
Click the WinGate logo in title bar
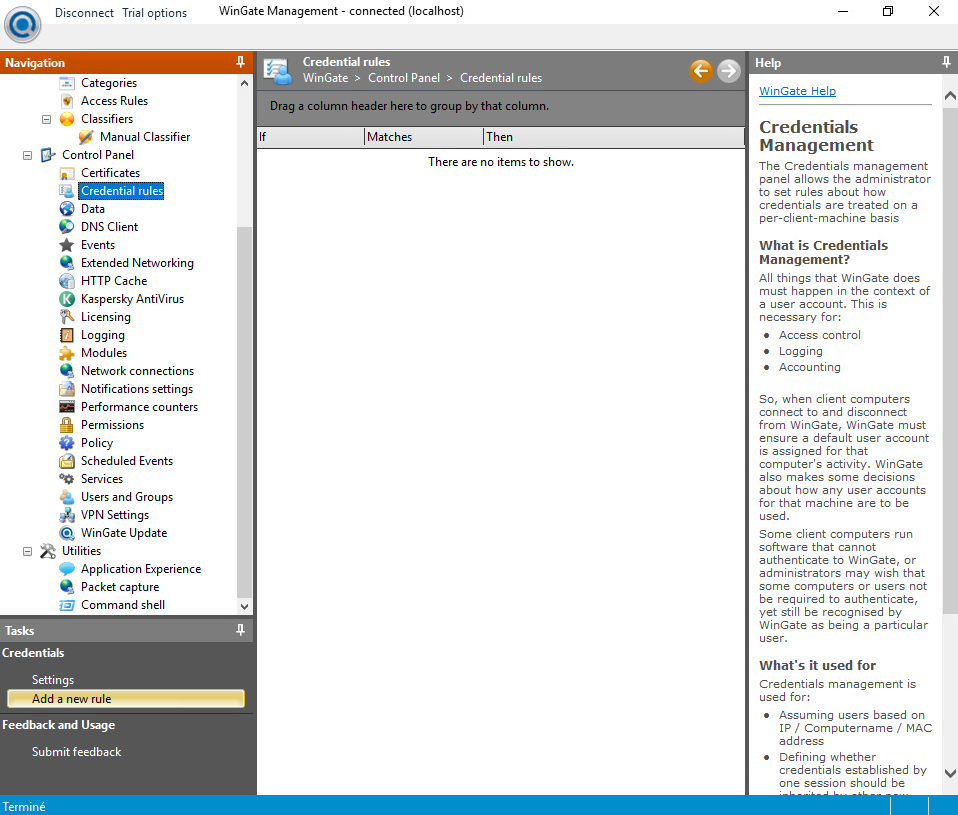click(23, 24)
